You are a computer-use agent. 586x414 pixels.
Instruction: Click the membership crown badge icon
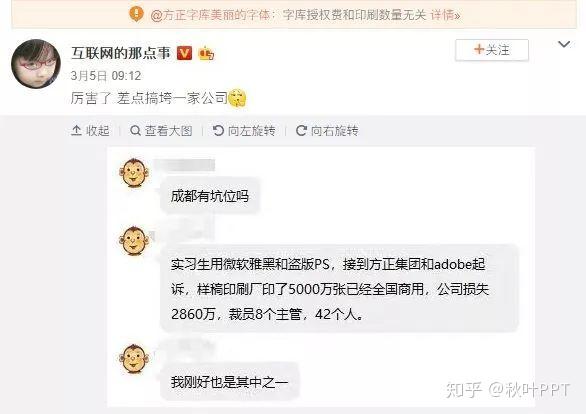point(206,53)
